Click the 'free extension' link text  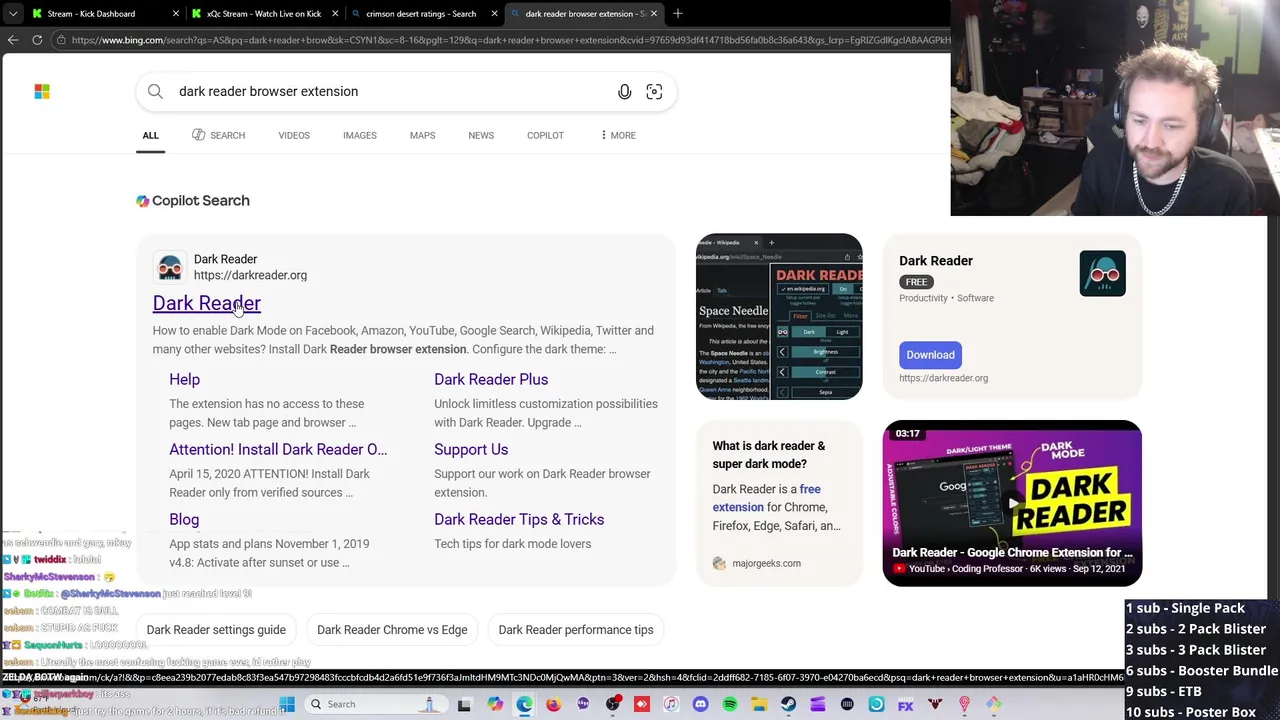click(767, 498)
